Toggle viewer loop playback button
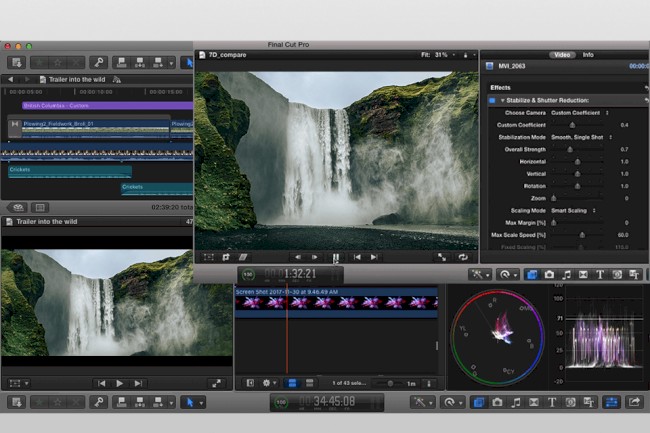The height and width of the screenshot is (433, 650). [x=463, y=257]
